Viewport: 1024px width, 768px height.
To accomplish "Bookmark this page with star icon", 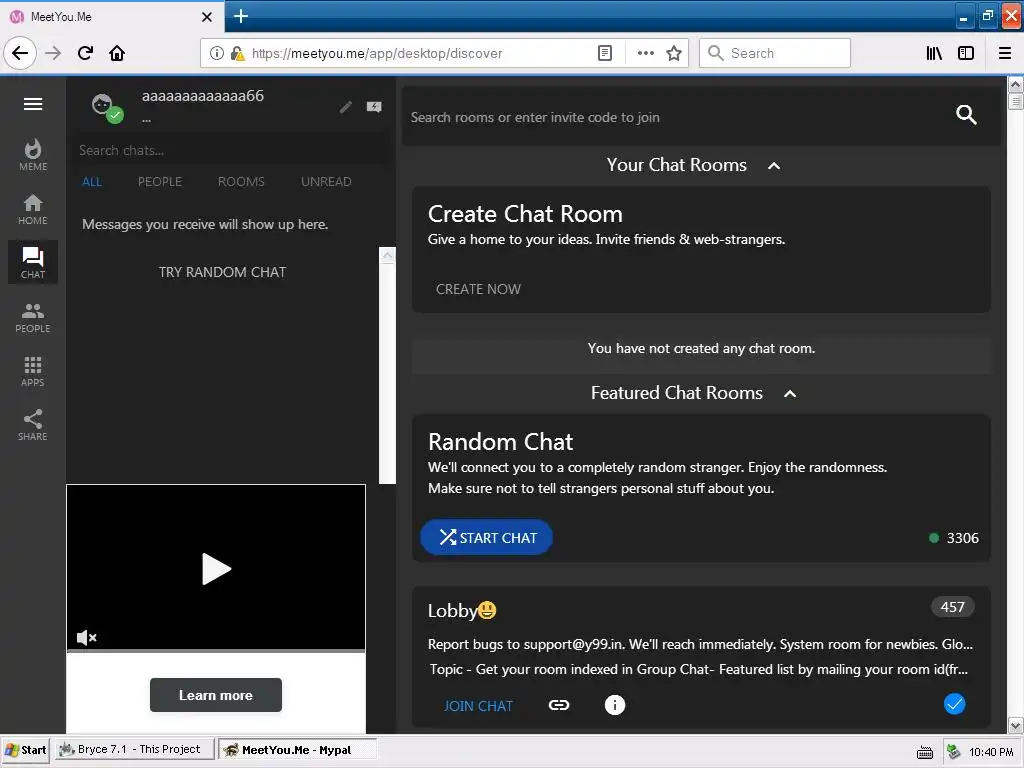I will (674, 53).
